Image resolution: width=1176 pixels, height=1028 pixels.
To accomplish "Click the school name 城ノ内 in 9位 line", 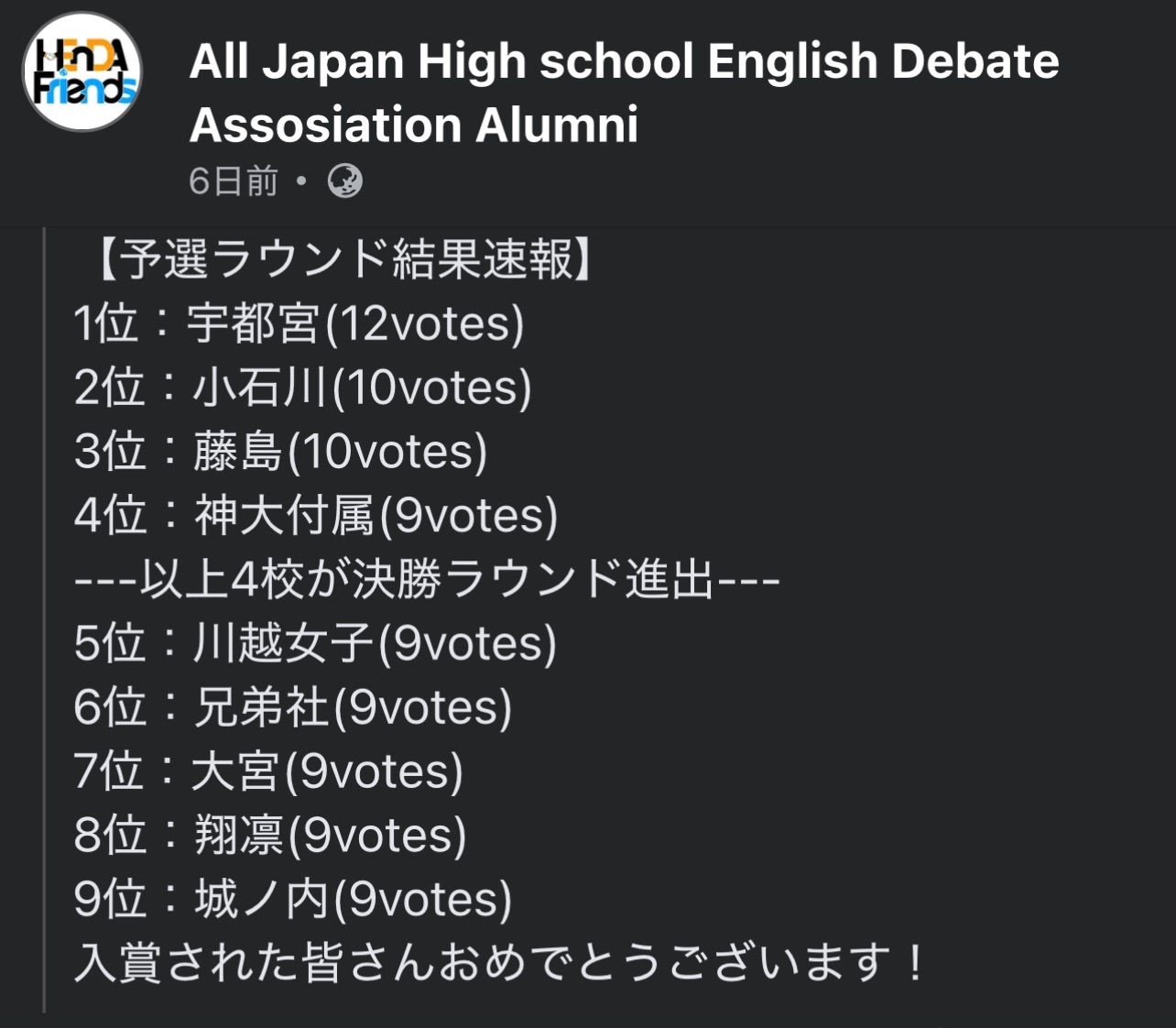I will [261, 899].
